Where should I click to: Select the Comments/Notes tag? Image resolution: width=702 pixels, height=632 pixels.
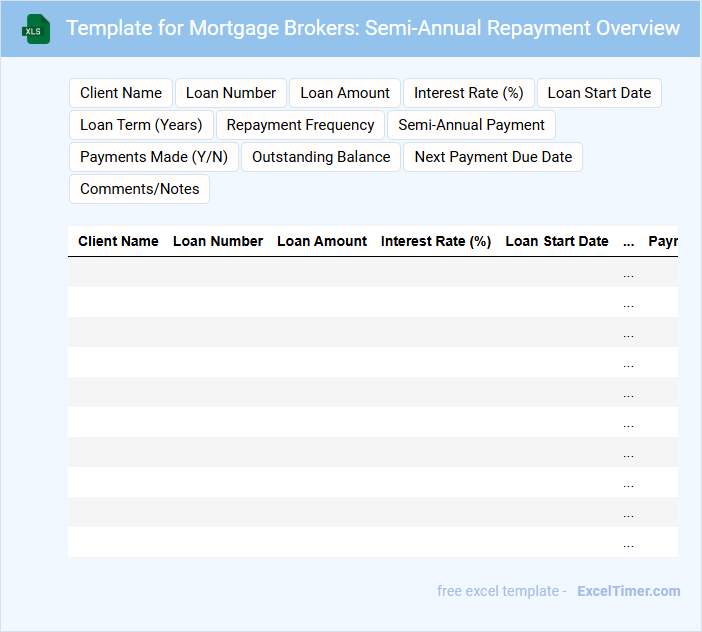pos(139,189)
